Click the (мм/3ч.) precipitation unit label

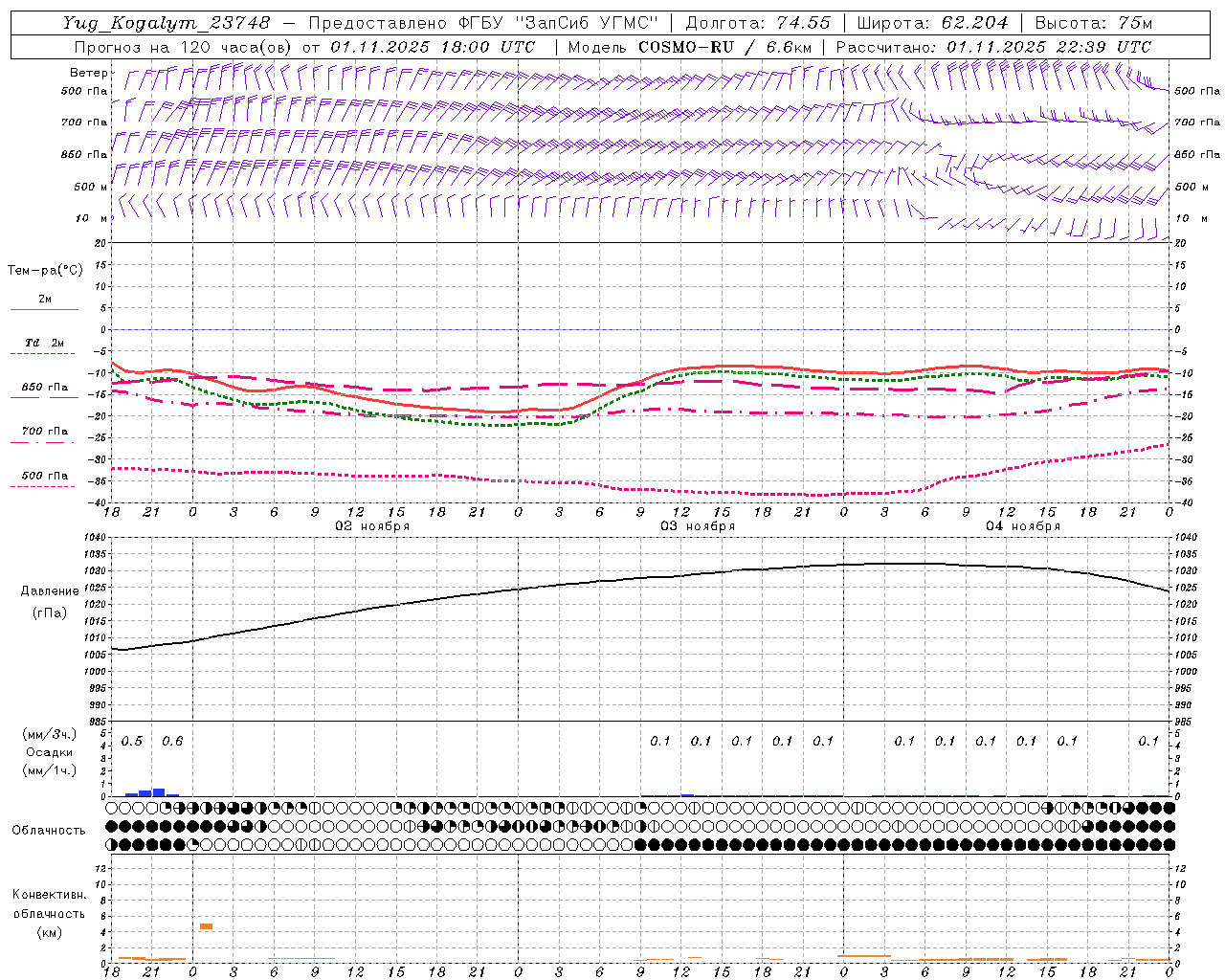[x=51, y=735]
